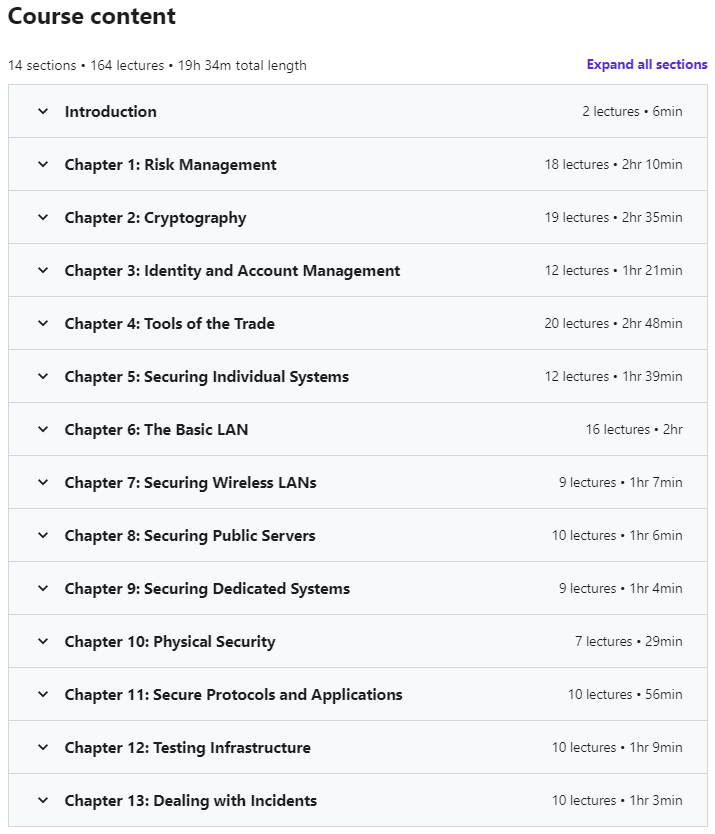Viewport: 715px width, 834px height.
Task: Expand chevron beside Chapter 13: Dealing with Incidents
Action: point(43,800)
